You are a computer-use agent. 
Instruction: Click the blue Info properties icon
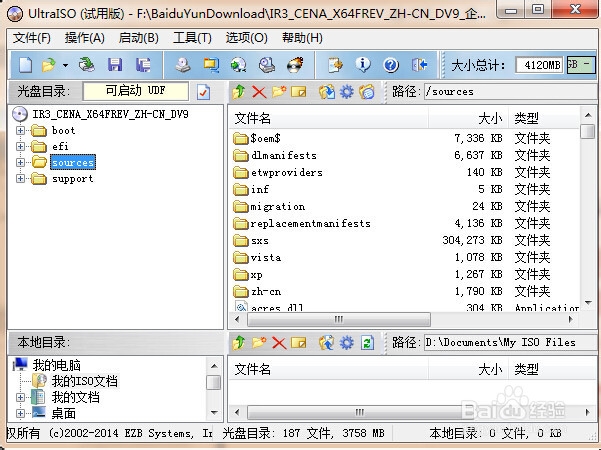tap(363, 65)
